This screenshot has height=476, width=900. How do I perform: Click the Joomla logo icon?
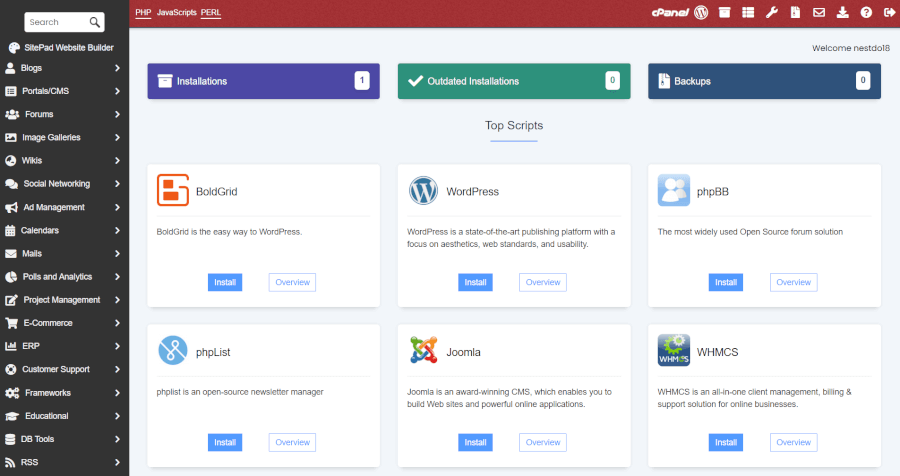[x=424, y=350]
